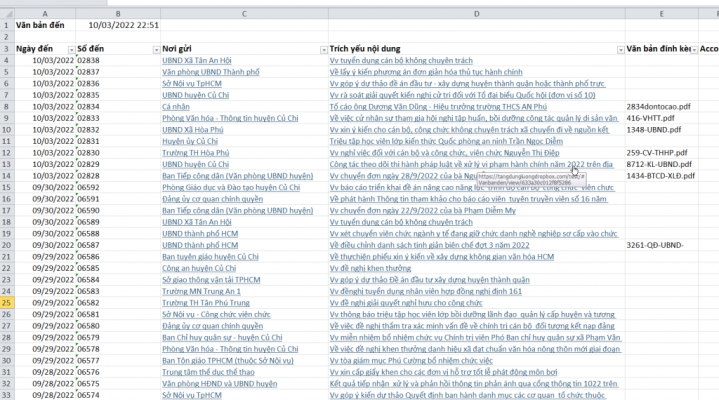Open link 'UBND Xã Hòa Phú'
Image resolution: width=719 pixels, height=400 pixels.
193,129
